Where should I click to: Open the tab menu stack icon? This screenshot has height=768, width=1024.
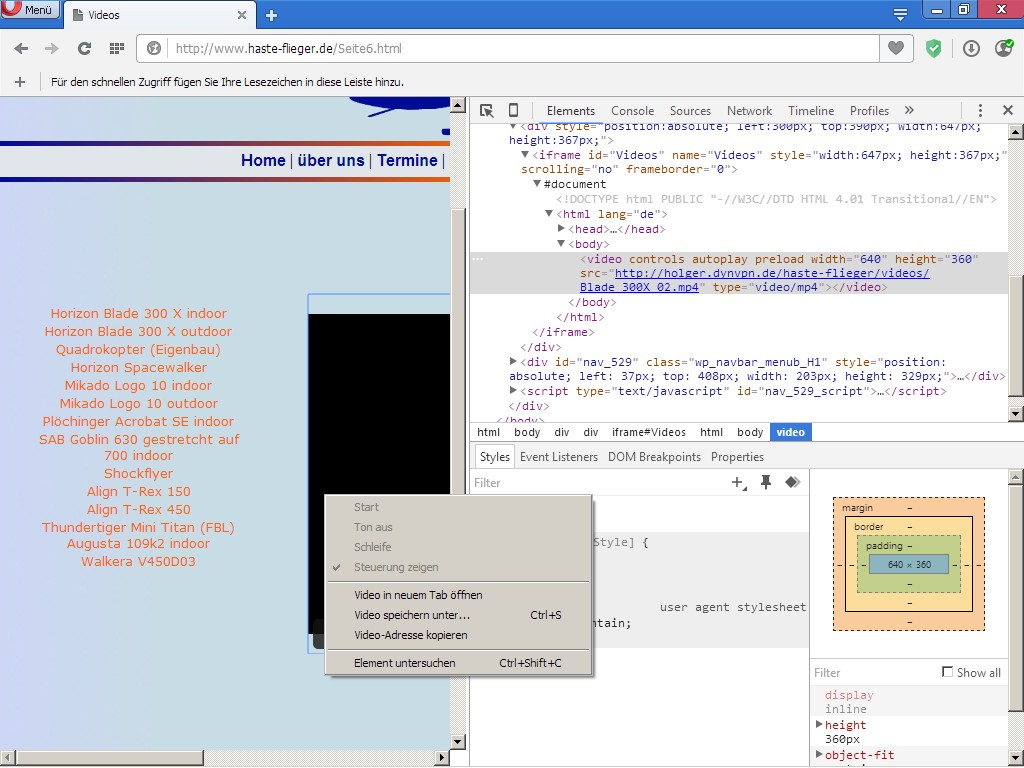click(x=901, y=14)
